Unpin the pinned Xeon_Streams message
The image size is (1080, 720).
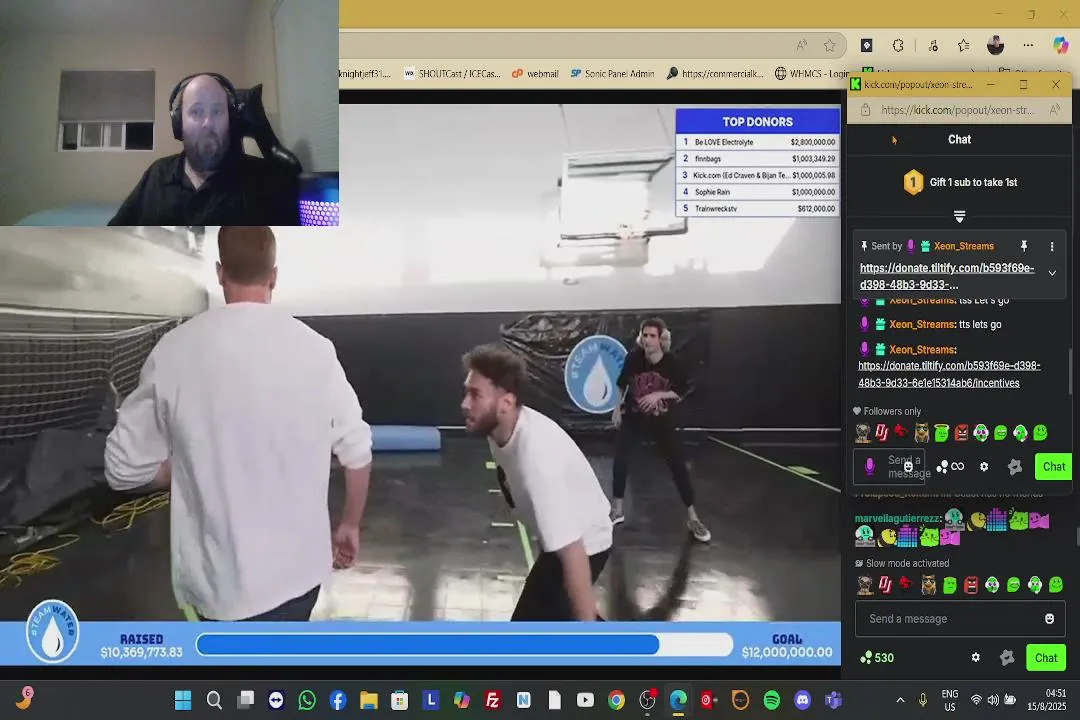(1024, 246)
